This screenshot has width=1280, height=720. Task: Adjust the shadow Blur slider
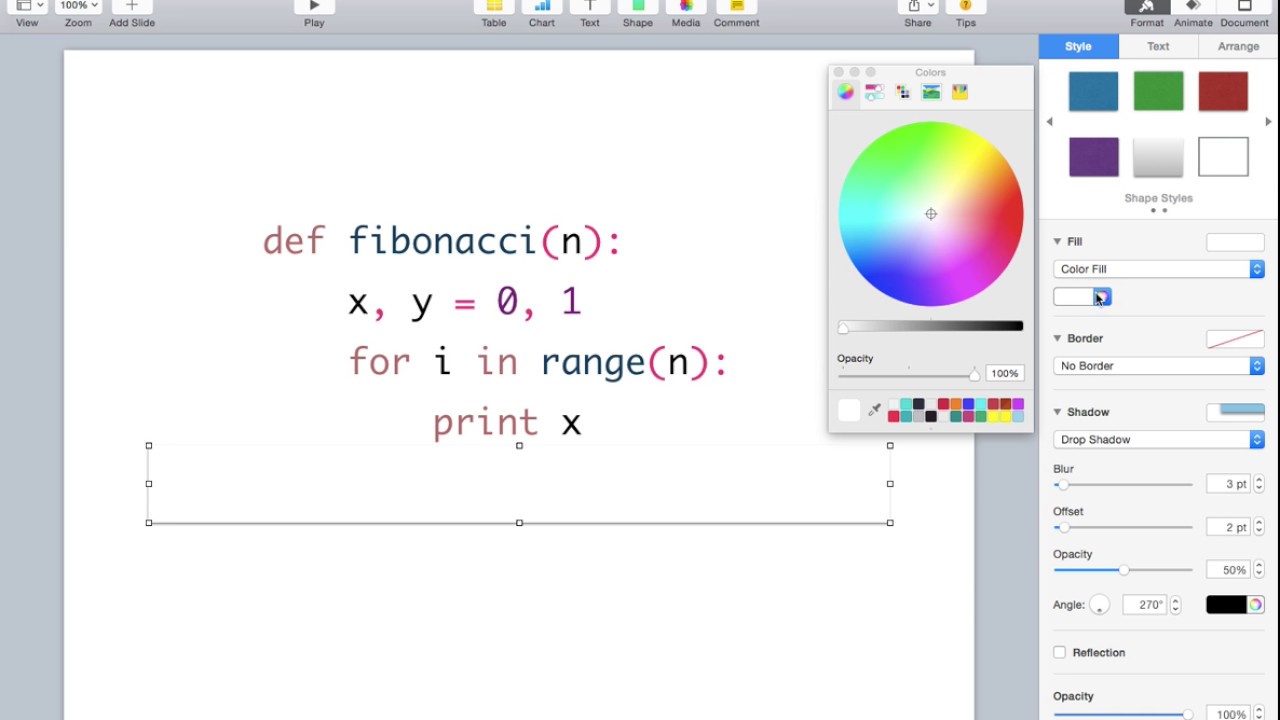pyautogui.click(x=1123, y=485)
